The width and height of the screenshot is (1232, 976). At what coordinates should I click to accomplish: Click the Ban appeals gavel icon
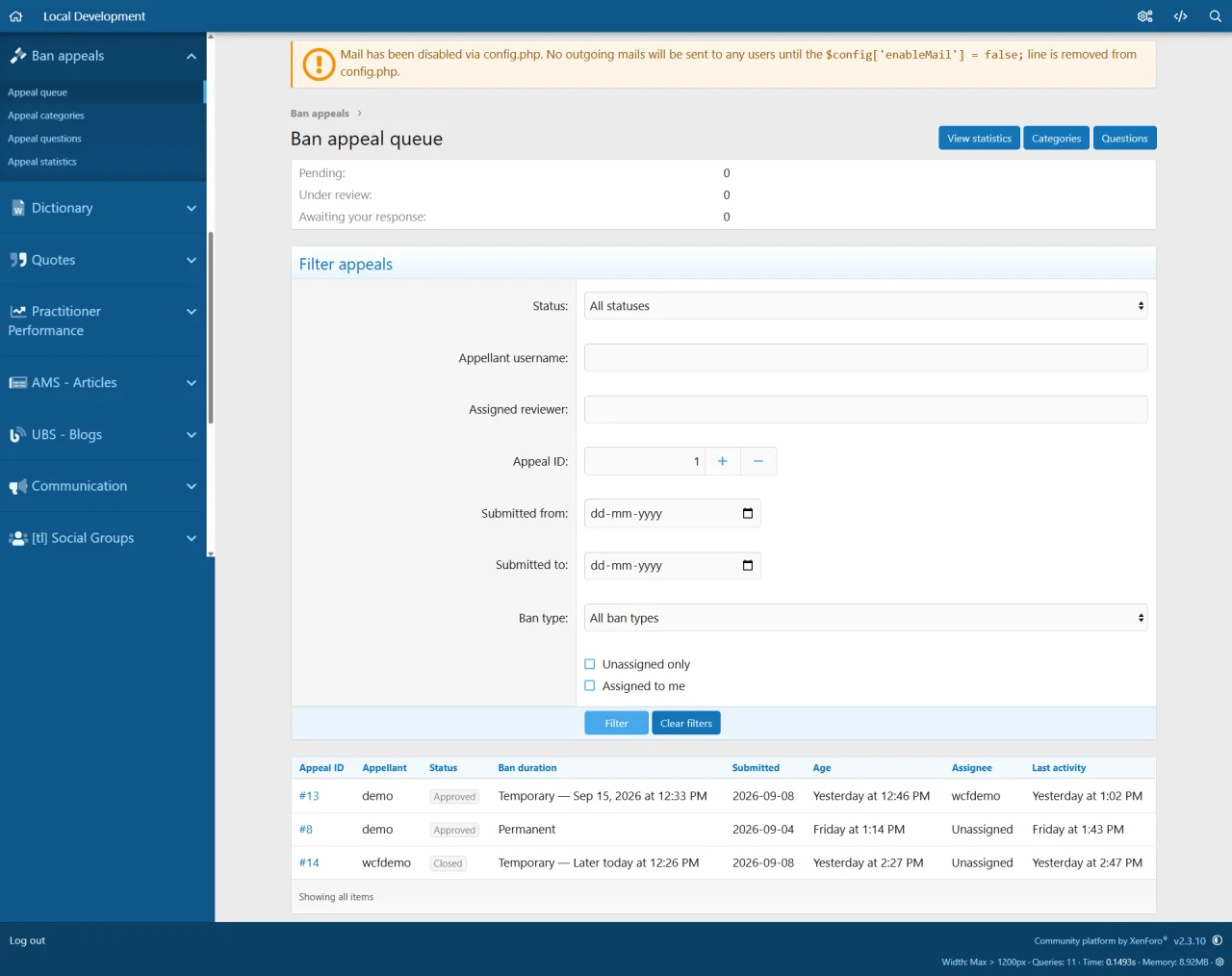[17, 56]
